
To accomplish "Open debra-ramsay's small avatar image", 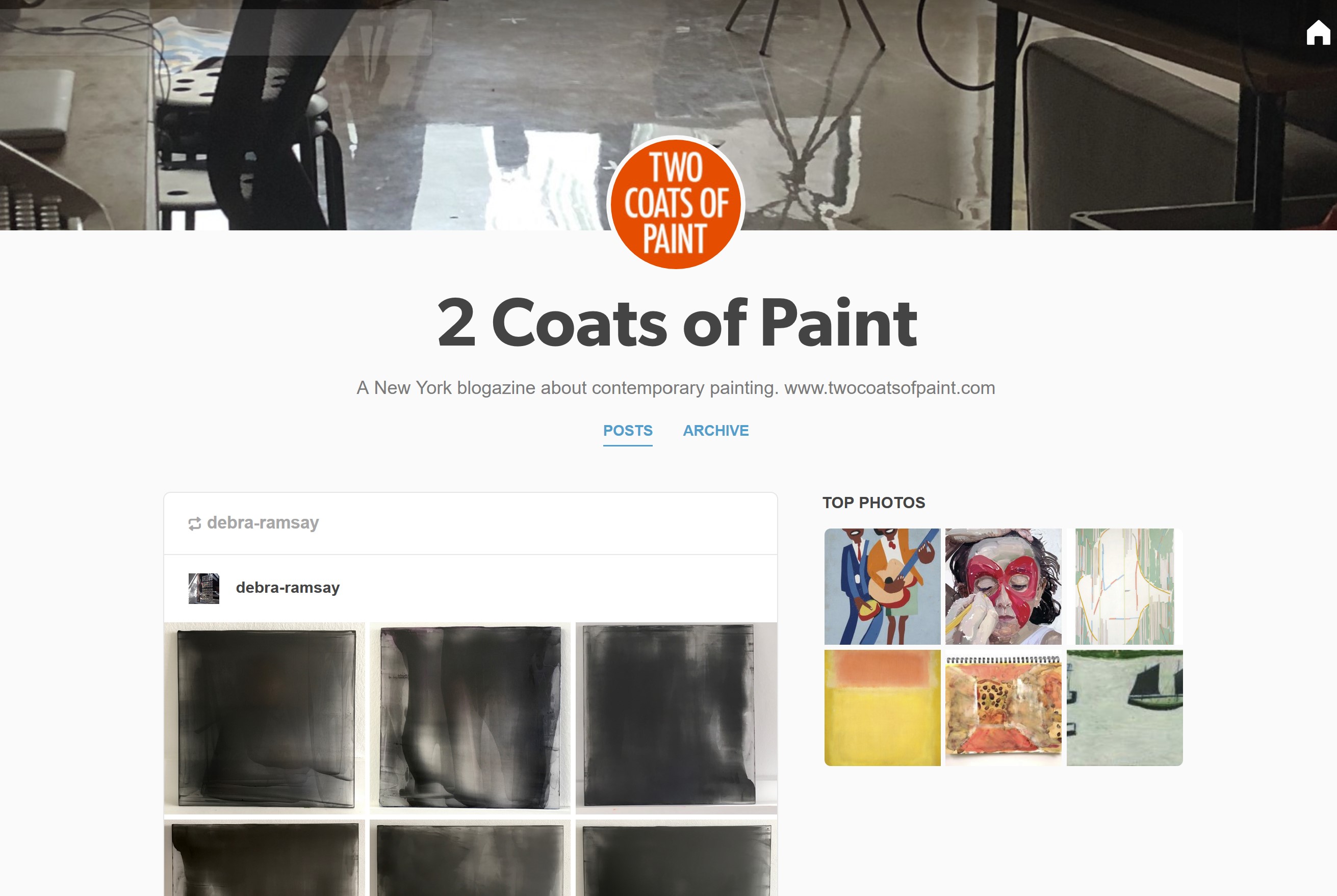I will tap(204, 588).
